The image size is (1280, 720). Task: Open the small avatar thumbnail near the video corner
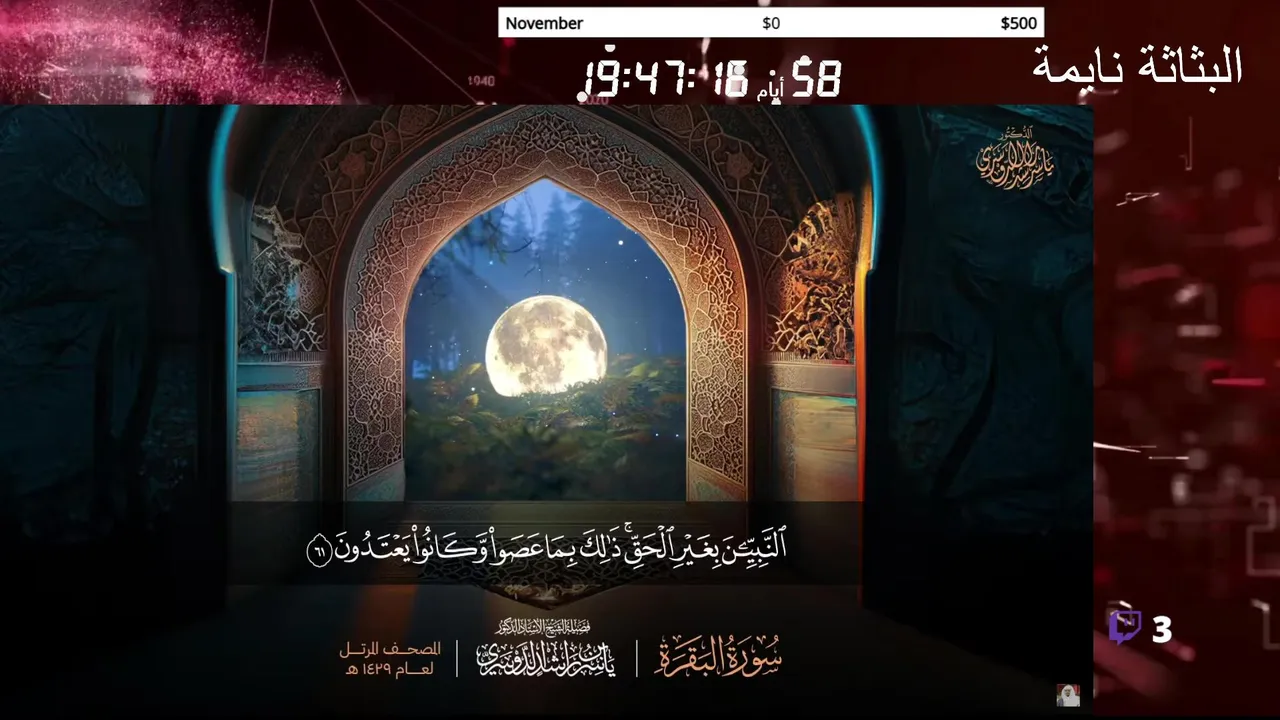click(x=1068, y=695)
